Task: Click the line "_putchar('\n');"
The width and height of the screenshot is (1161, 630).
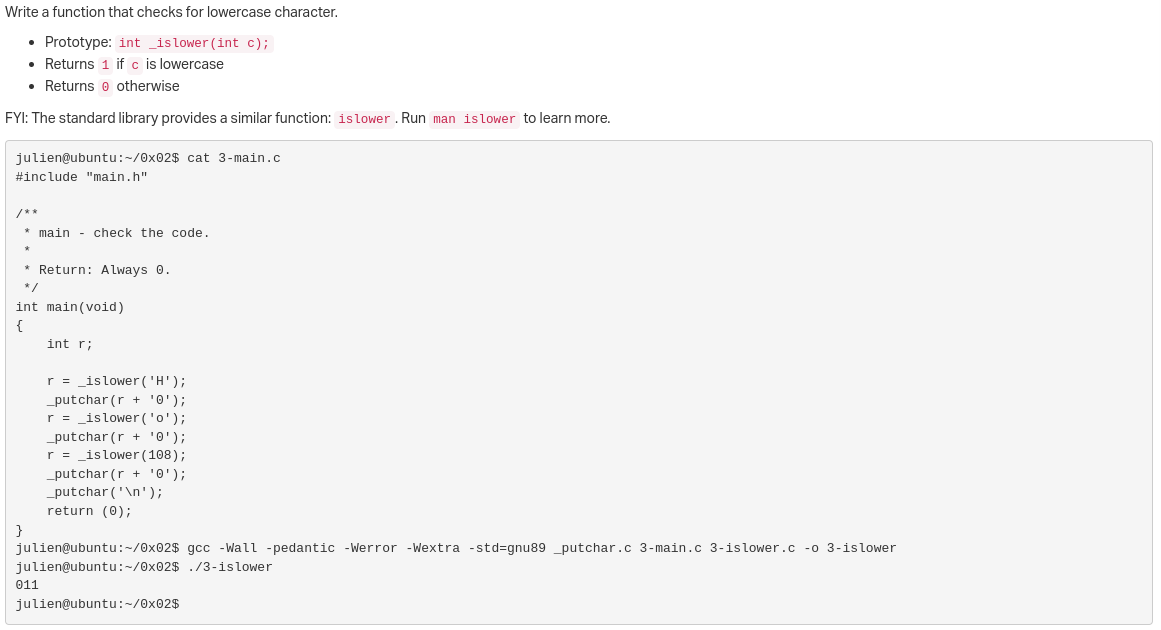Action: [x=104, y=492]
